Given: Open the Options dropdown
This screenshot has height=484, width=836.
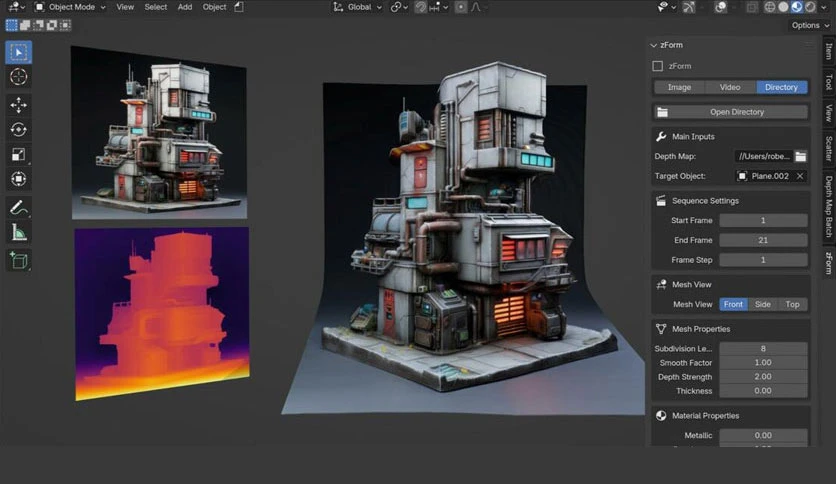Looking at the screenshot, I should (x=810, y=25).
